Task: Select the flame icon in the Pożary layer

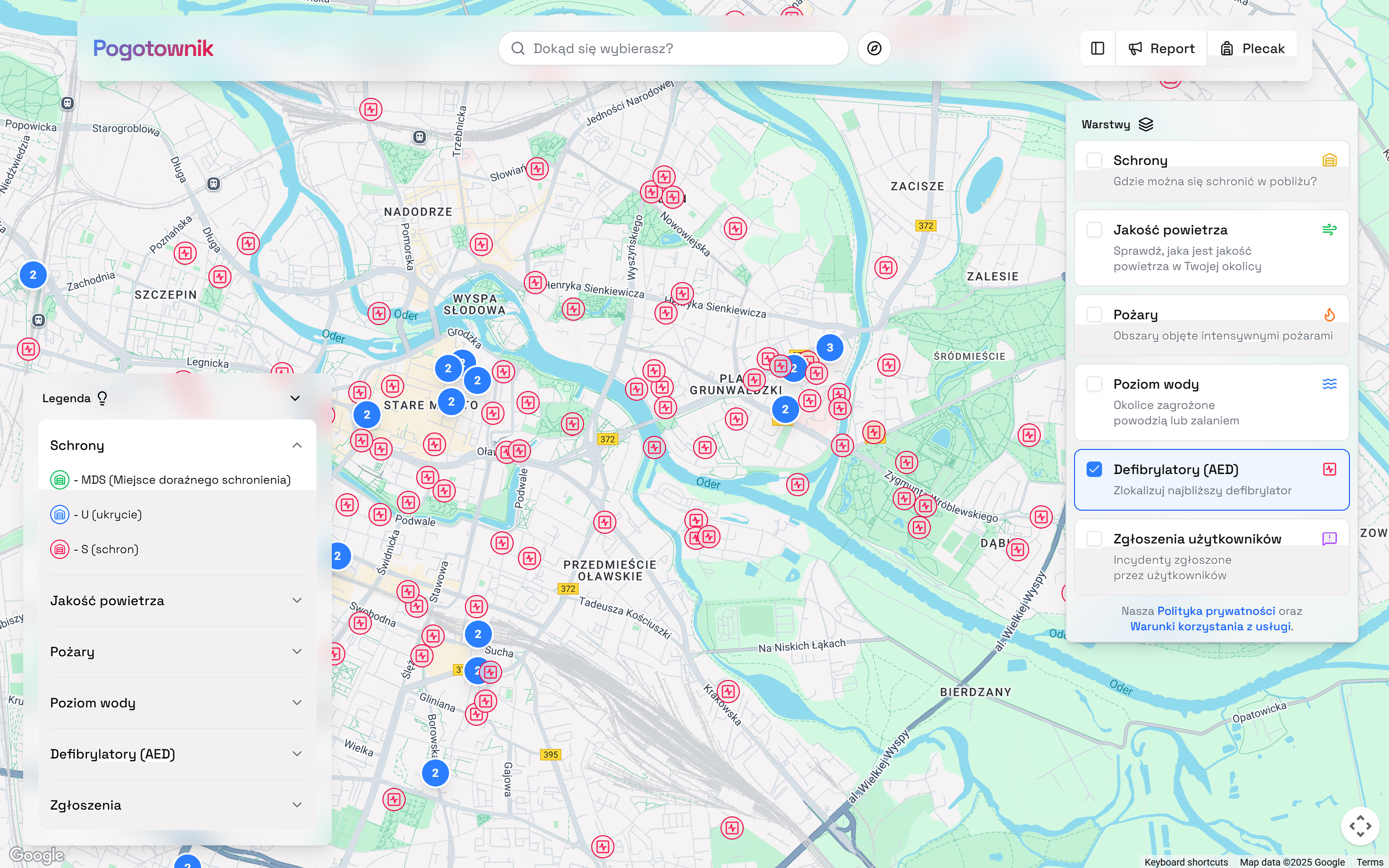Action: pos(1330,314)
